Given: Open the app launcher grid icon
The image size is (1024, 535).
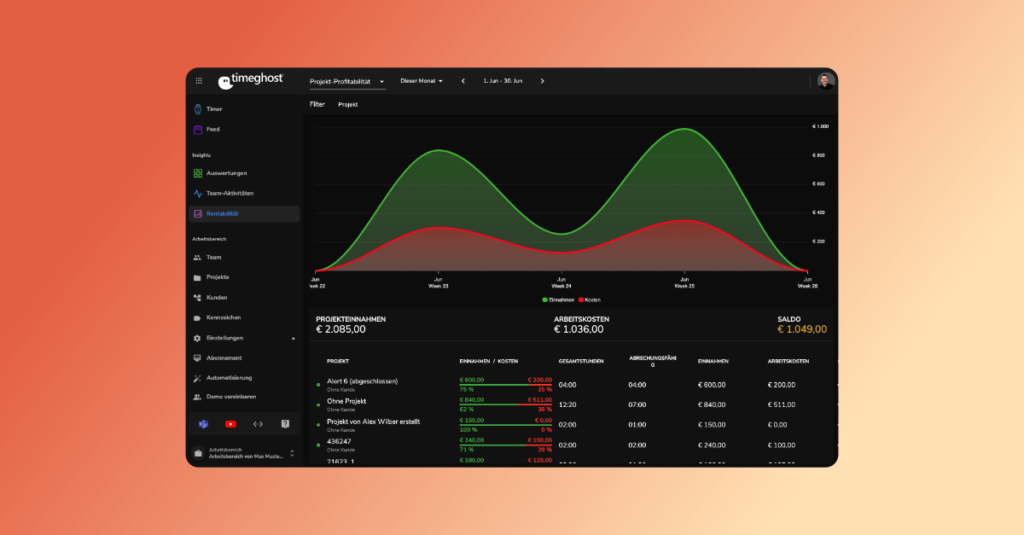Looking at the screenshot, I should tap(198, 81).
